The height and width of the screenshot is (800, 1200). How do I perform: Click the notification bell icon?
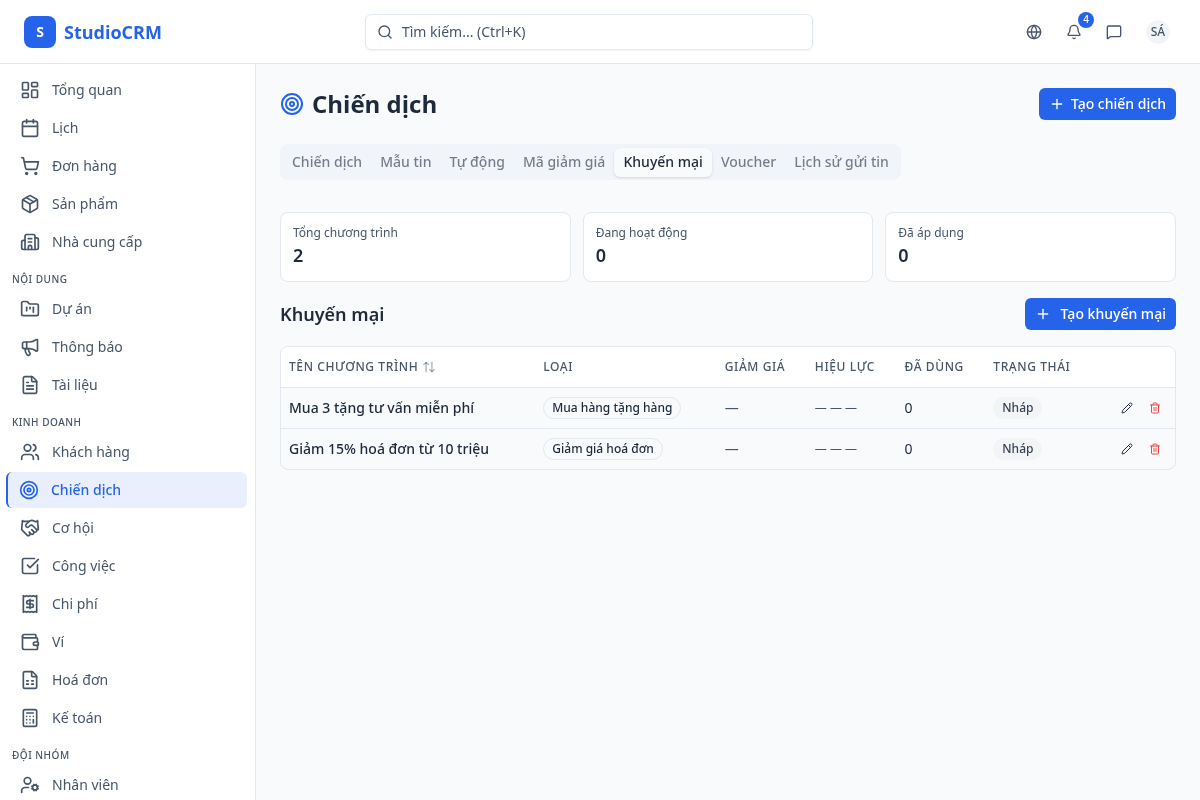pos(1074,32)
